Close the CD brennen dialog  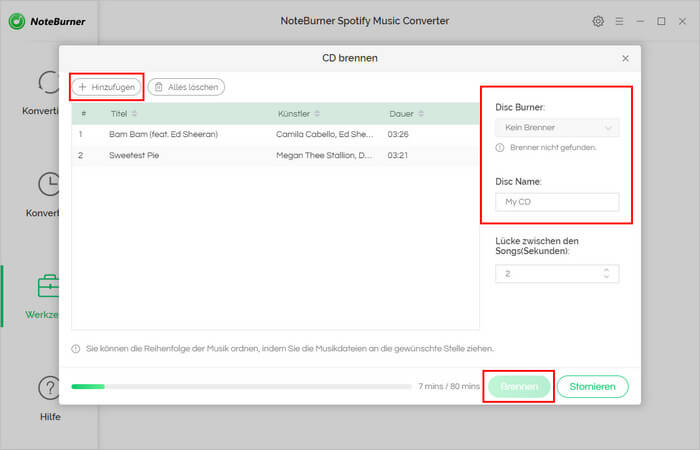click(625, 58)
